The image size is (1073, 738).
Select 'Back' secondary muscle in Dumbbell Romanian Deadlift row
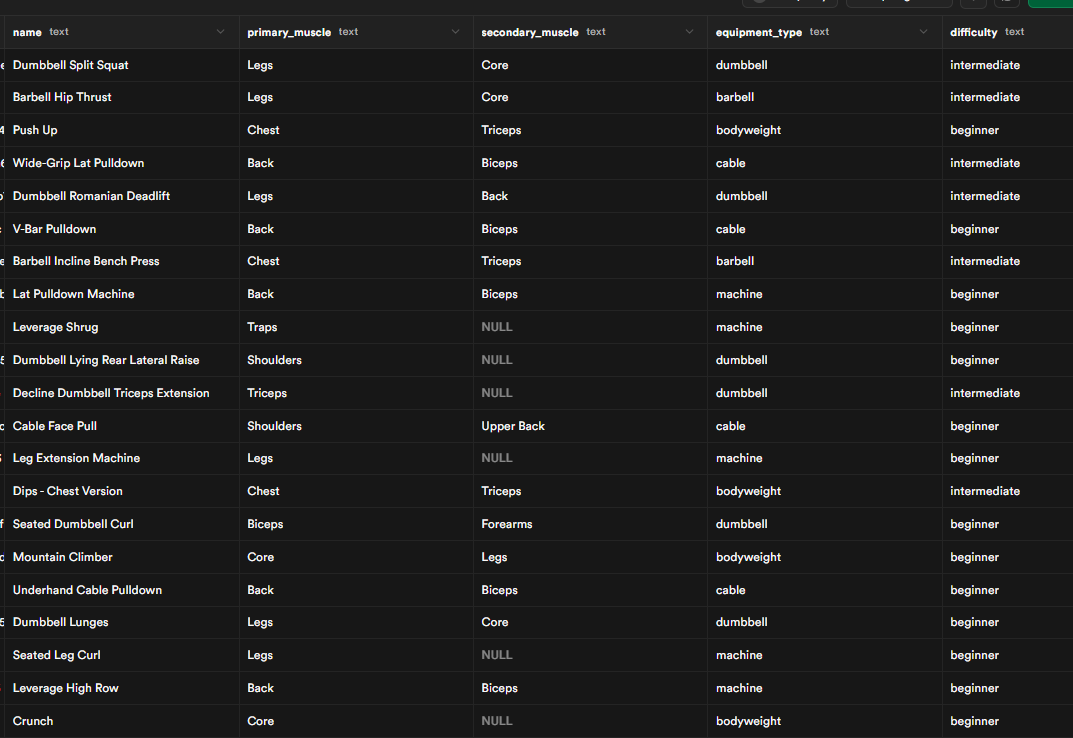pyautogui.click(x=591, y=196)
